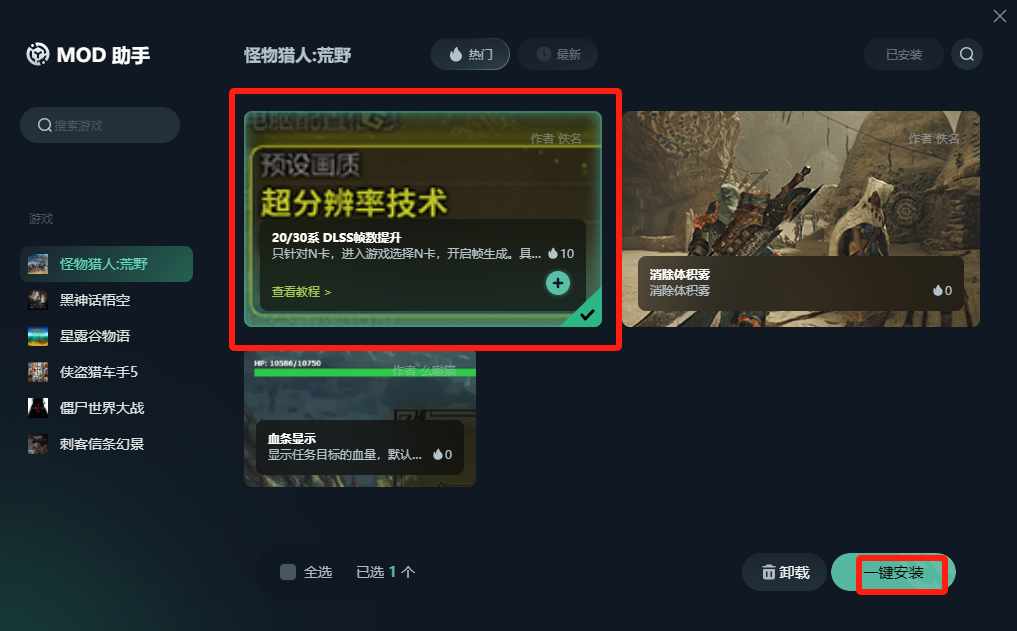Click the 卸载 button with trash icon

(785, 573)
